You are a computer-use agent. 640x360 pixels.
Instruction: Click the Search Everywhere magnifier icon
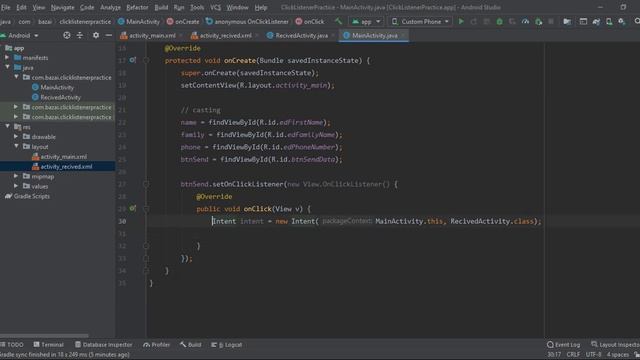point(637,21)
